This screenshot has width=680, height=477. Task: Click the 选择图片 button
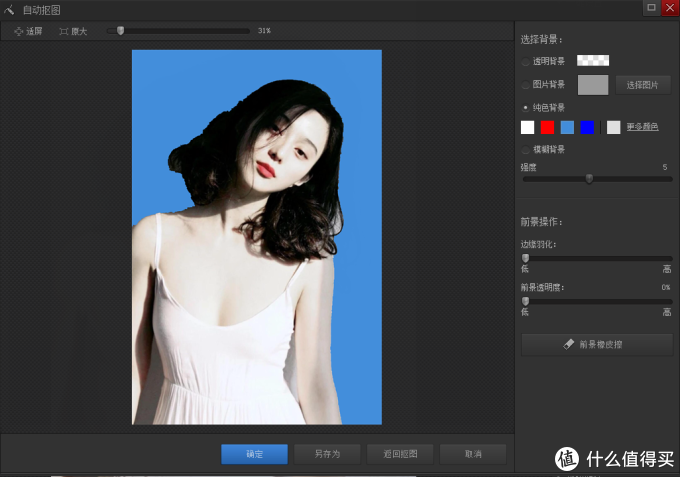pyautogui.click(x=642, y=85)
